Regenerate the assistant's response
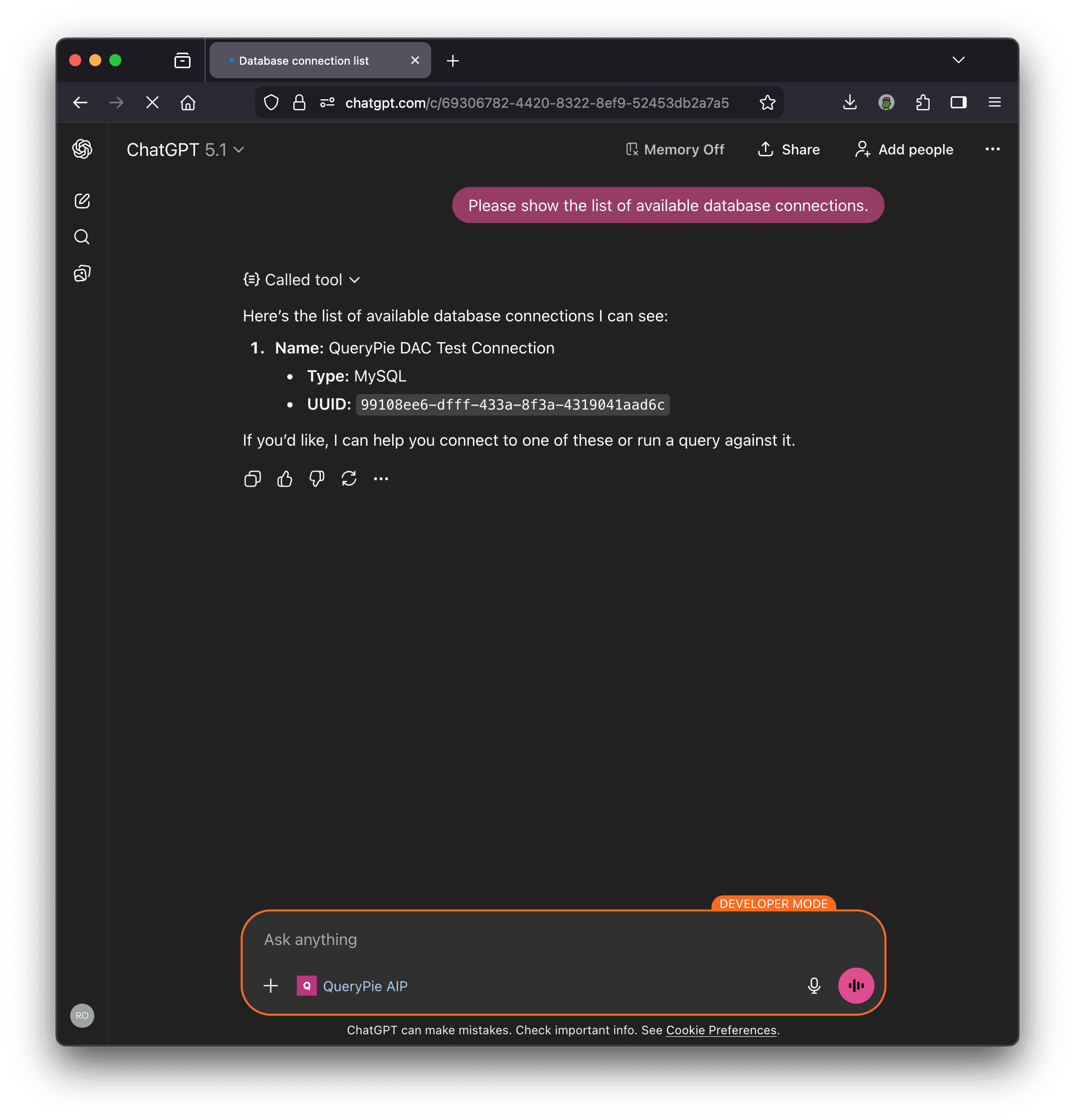1075x1120 pixels. pos(349,479)
